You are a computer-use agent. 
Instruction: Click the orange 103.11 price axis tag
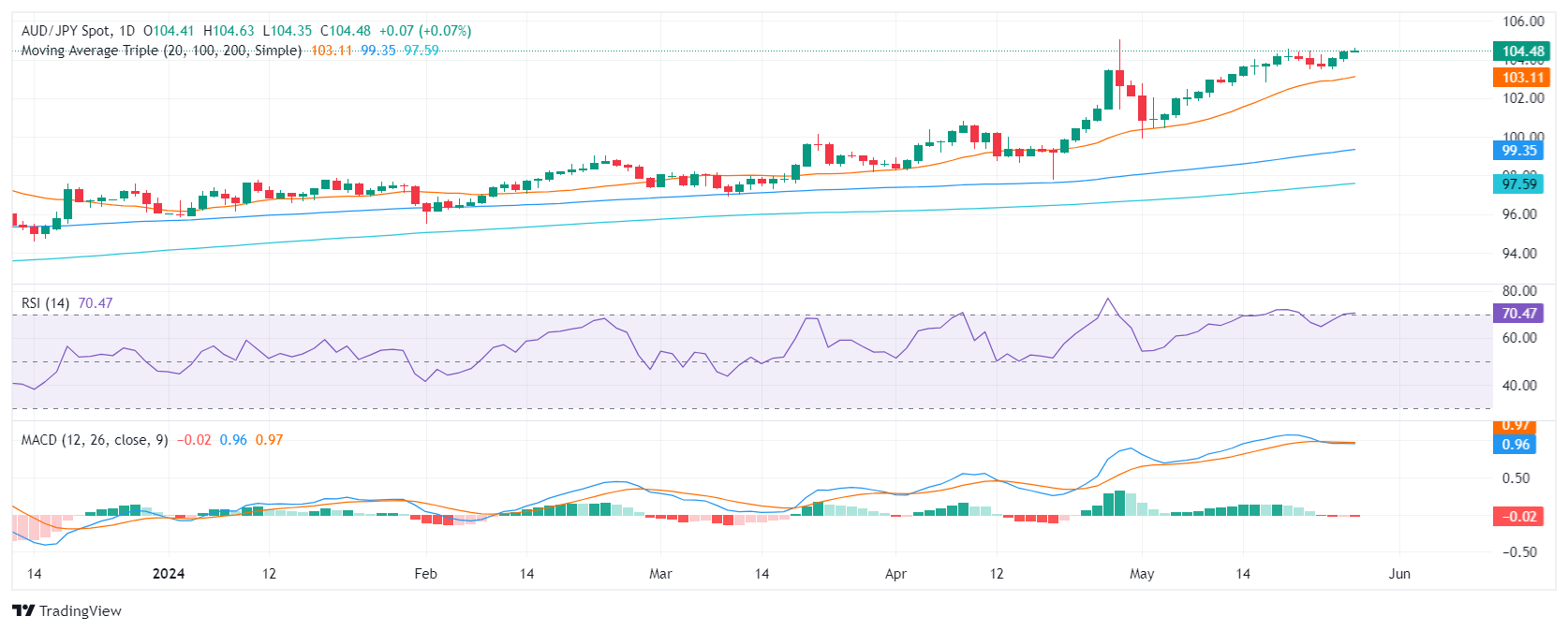point(1522,78)
